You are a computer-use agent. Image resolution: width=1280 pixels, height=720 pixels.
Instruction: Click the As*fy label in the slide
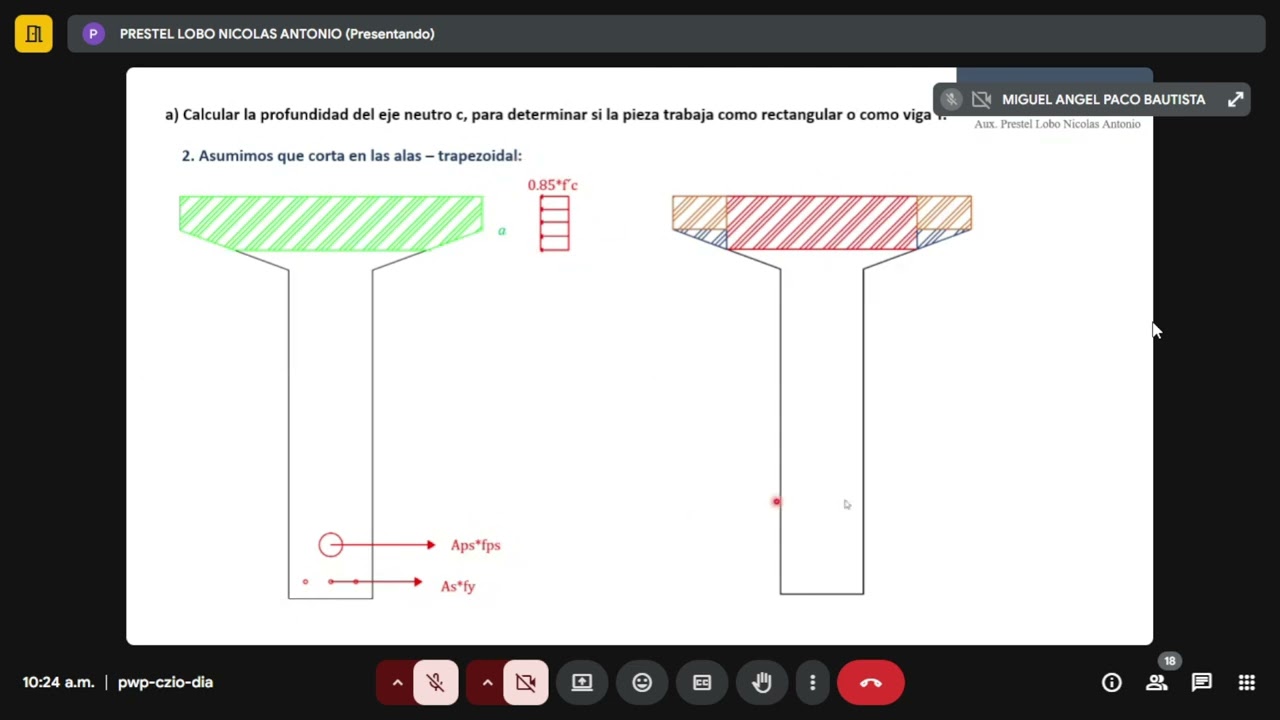click(x=458, y=586)
